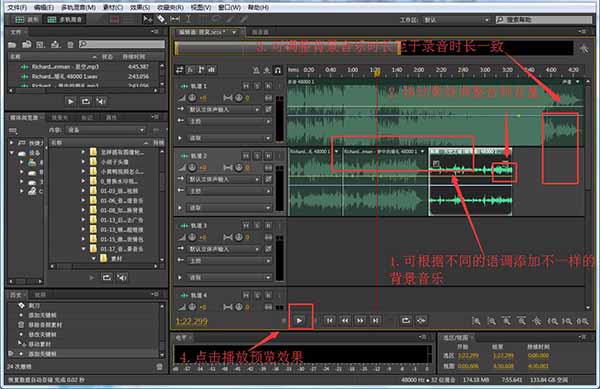This screenshot has width=600, height=389.
Task: Click the sends view icon above tracks
Action: click(x=201, y=70)
